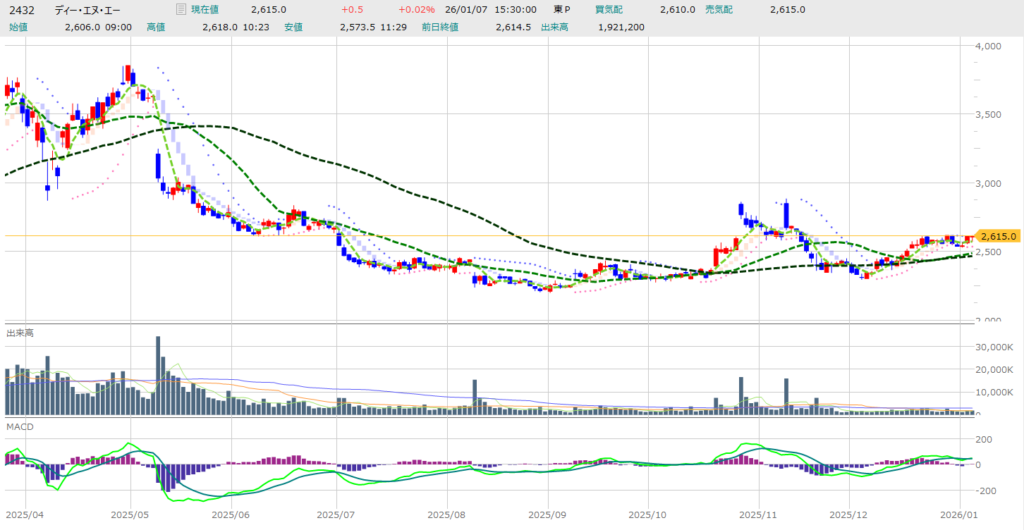Image resolution: width=1024 pixels, height=530 pixels.
Task: Click the 出来高 volume panel title
Action: (x=20, y=332)
